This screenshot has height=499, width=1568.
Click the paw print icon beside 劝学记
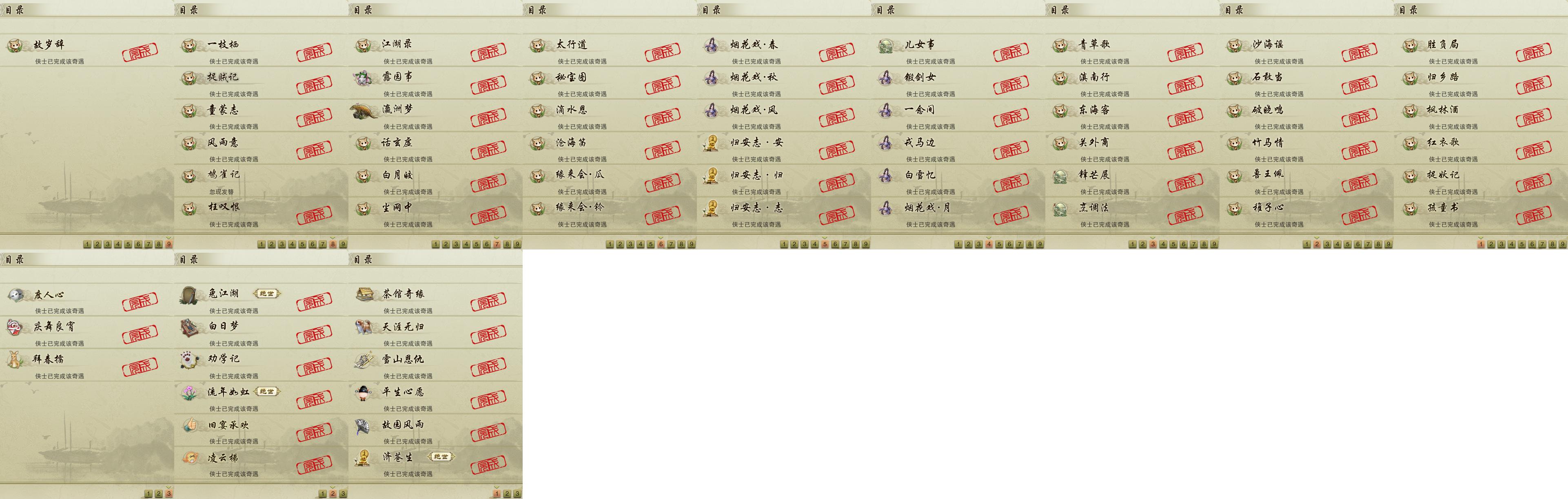tap(190, 360)
